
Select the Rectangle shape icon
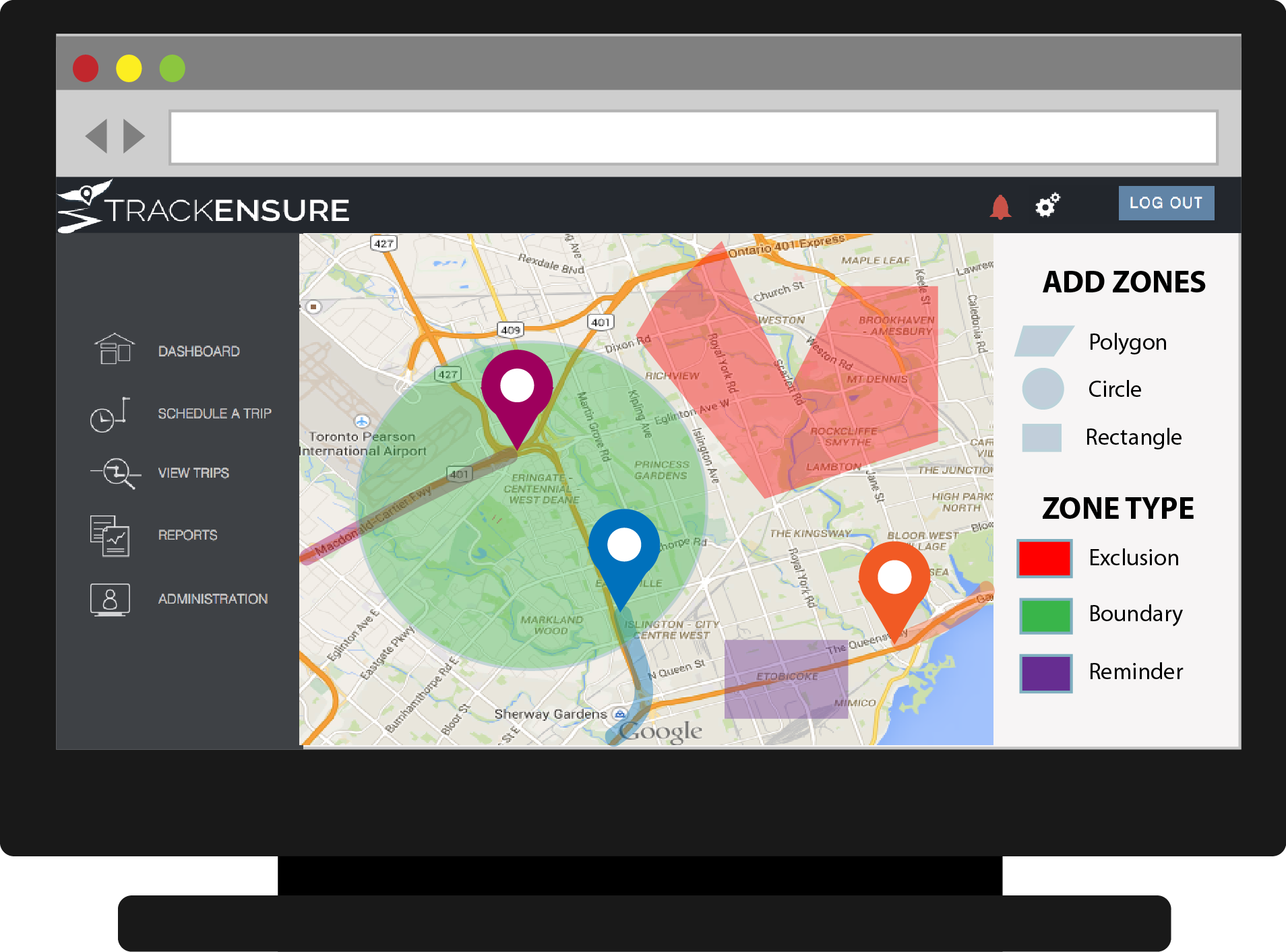pyautogui.click(x=1042, y=438)
